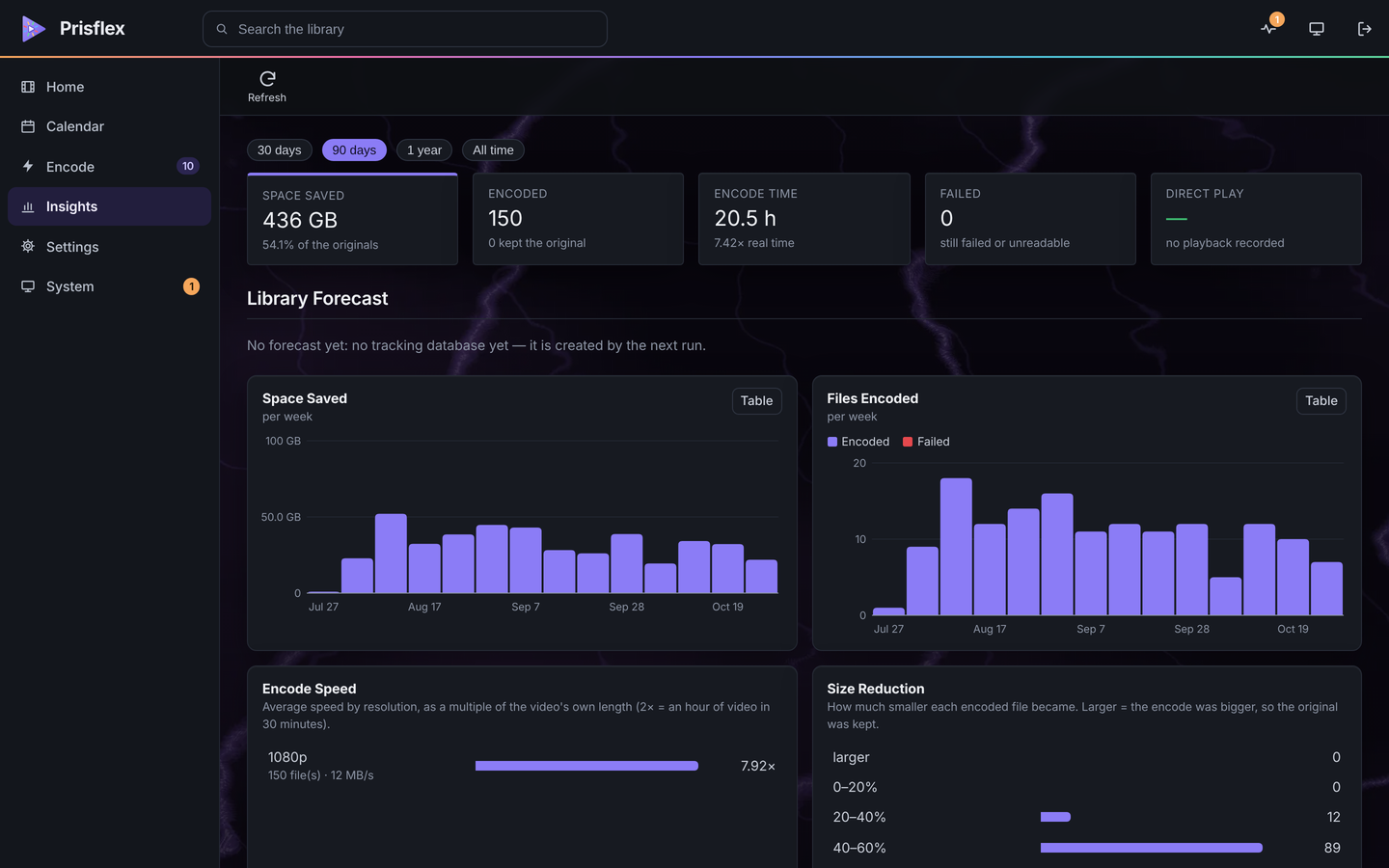Screen dimensions: 1389x868
Task: Click the Prisflex brand name
Action: 93,29
